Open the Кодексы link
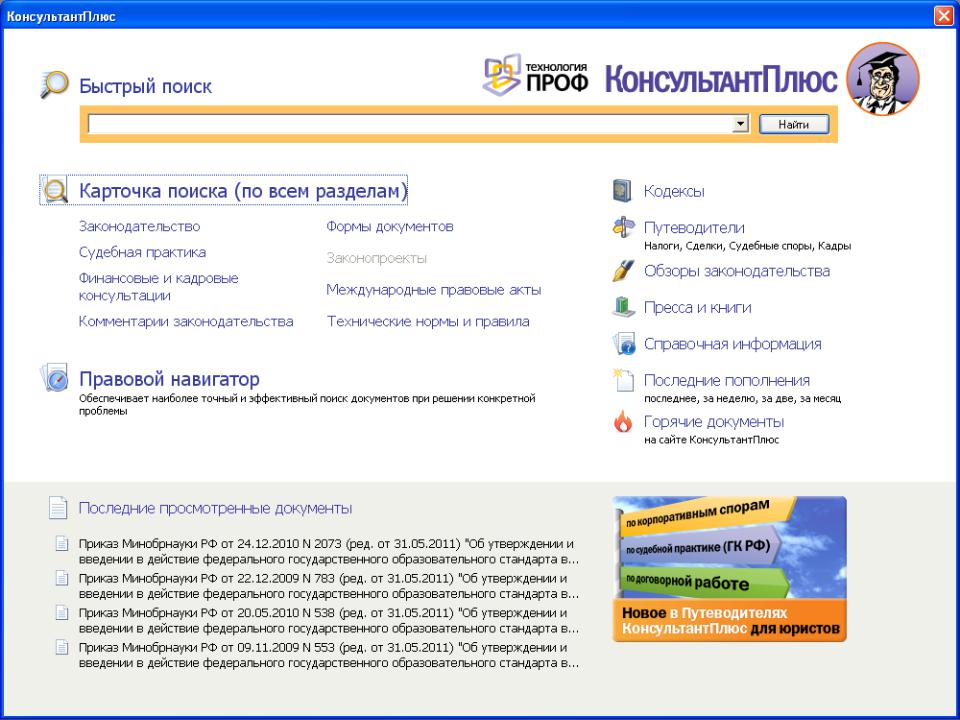The image size is (960, 720). (x=674, y=191)
